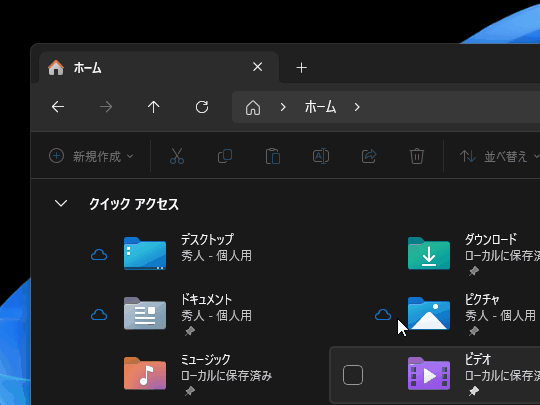Select the ピクチャ name text
540x405 pixels.
482,299
